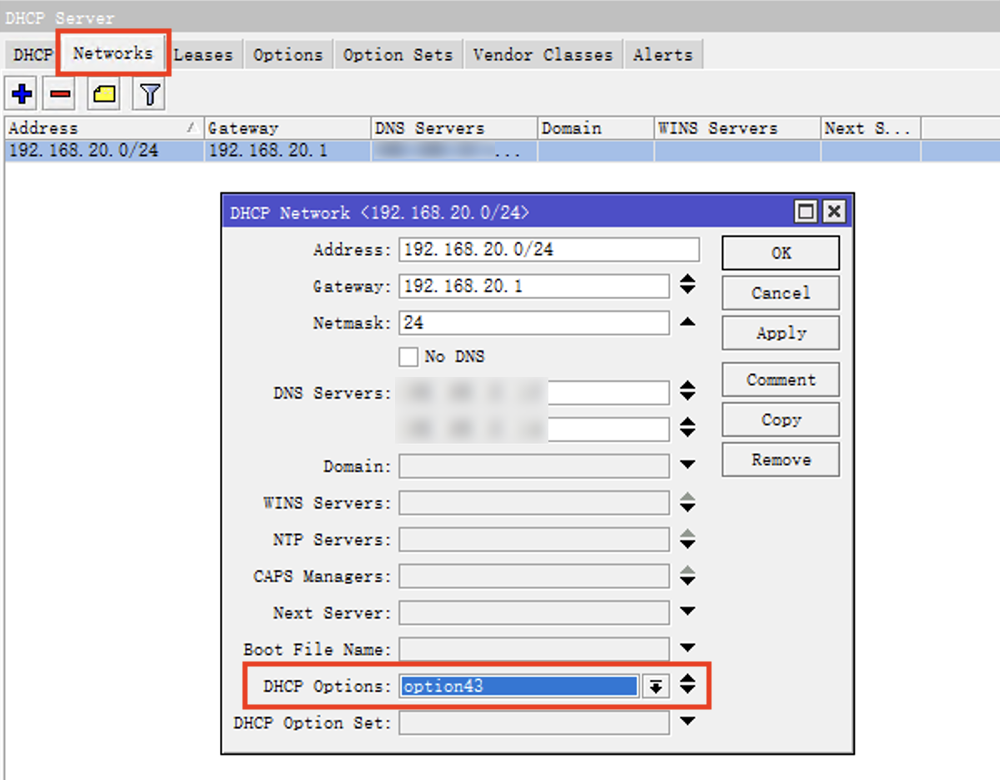Click the red minus Remove icon
The image size is (1000, 780).
point(61,95)
